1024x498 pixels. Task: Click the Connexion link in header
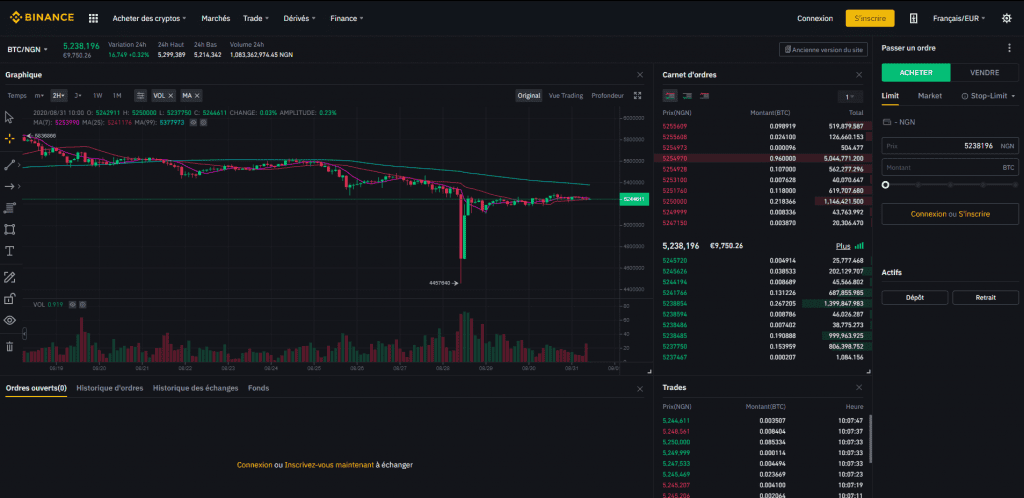click(815, 18)
